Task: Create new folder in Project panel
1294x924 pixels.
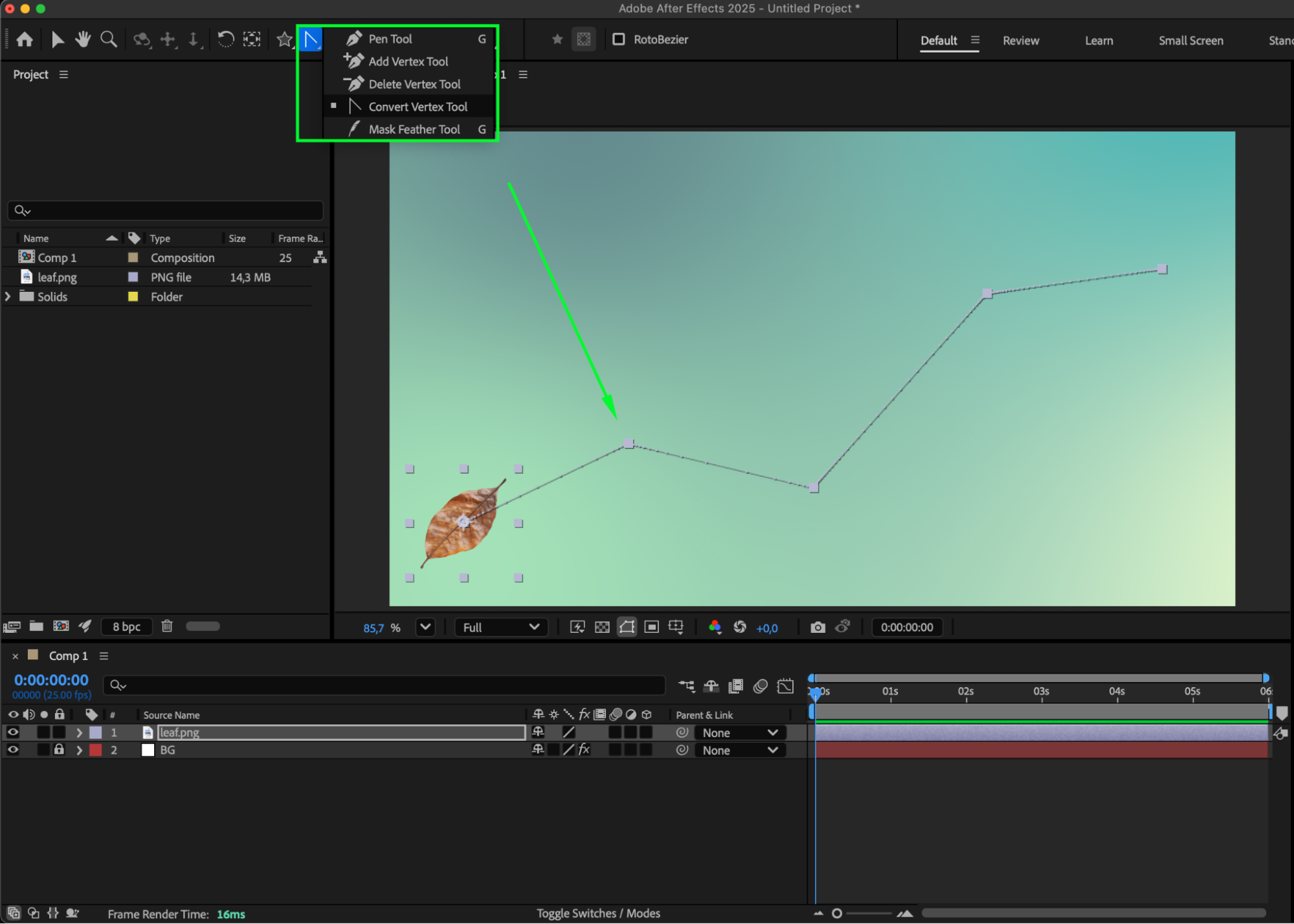Action: pos(36,626)
